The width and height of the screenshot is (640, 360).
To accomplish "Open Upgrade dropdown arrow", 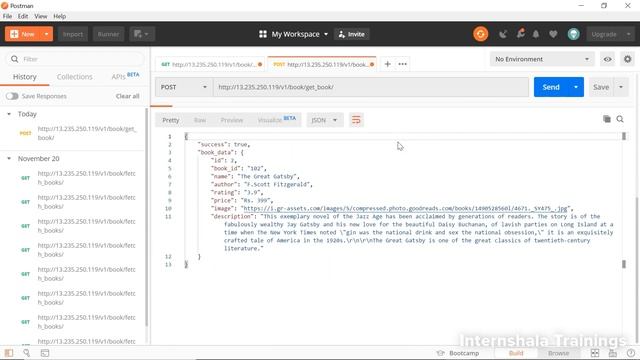I will coord(628,34).
